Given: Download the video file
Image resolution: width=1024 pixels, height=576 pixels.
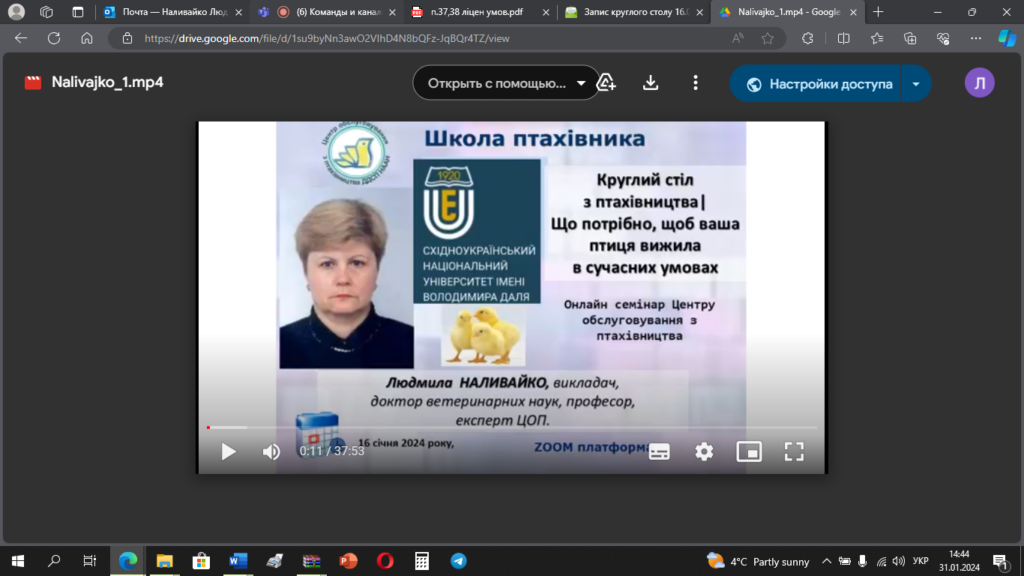Looking at the screenshot, I should coord(651,83).
